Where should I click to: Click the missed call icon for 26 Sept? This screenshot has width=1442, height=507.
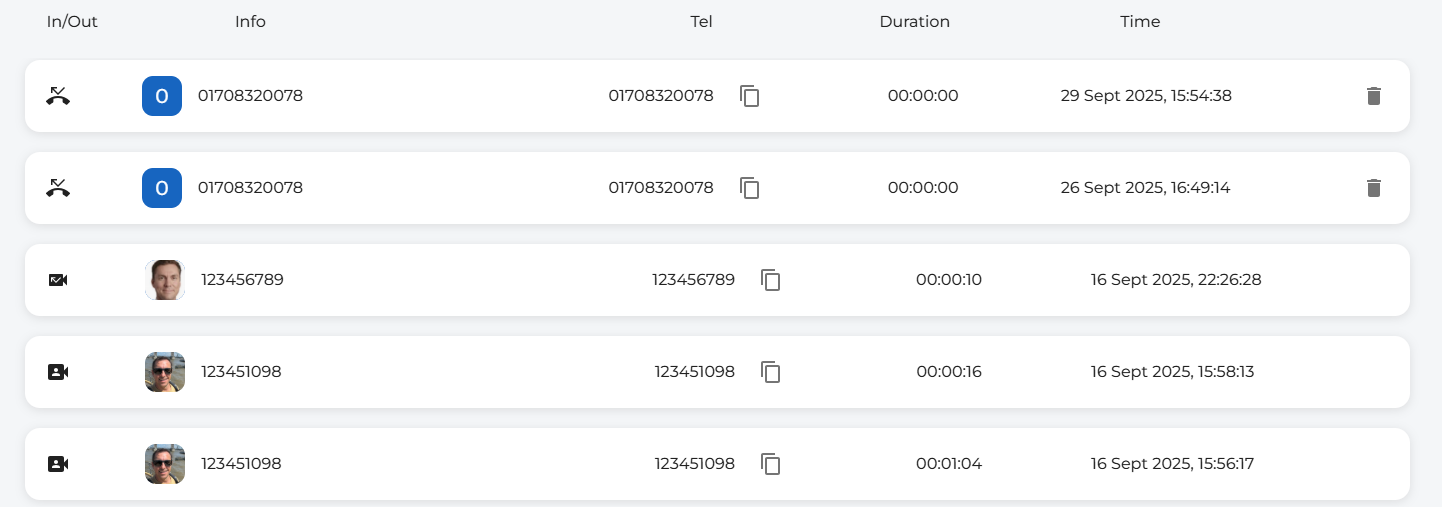point(58,188)
